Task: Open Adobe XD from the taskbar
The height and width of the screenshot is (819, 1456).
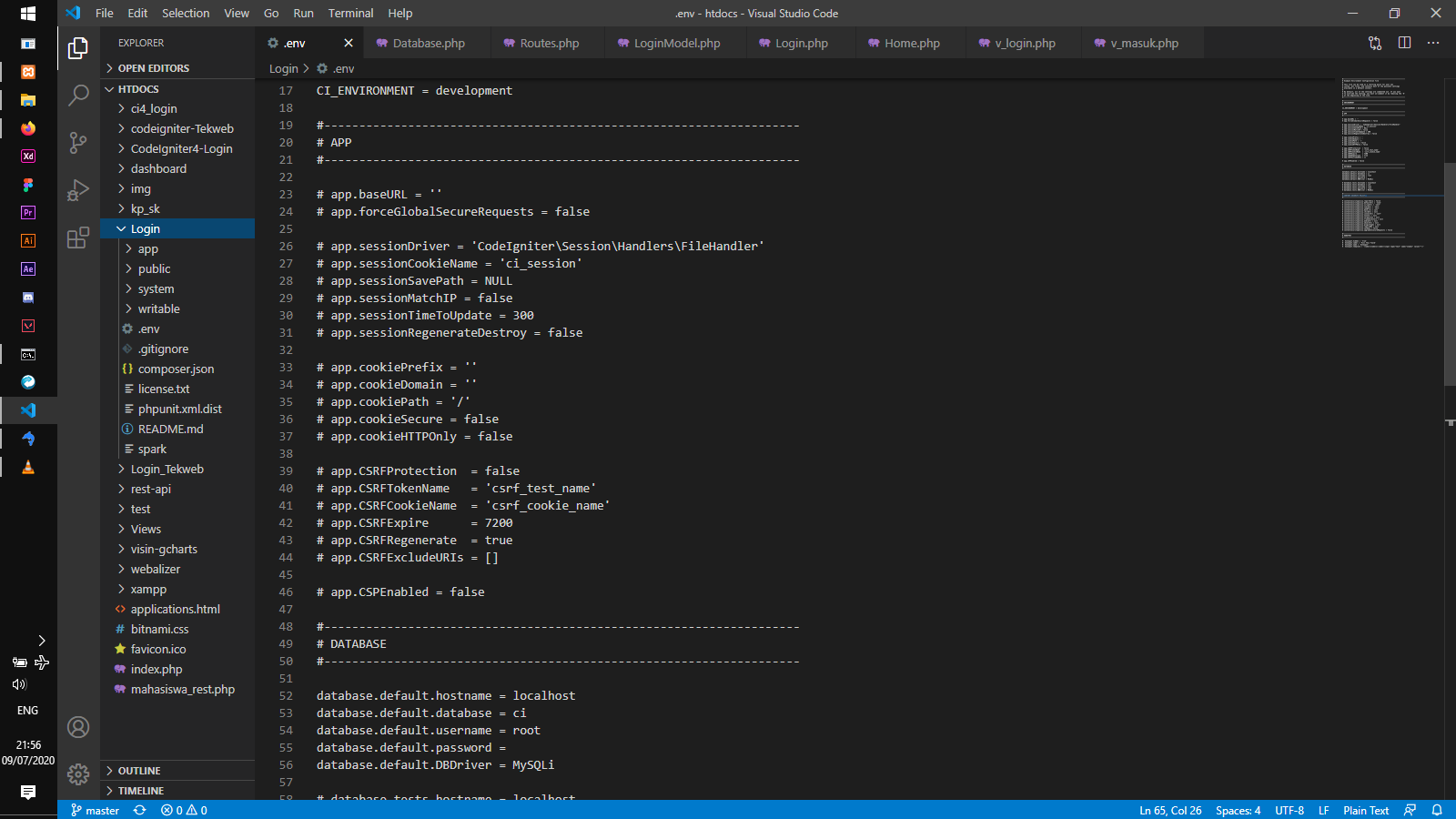Action: [28, 157]
